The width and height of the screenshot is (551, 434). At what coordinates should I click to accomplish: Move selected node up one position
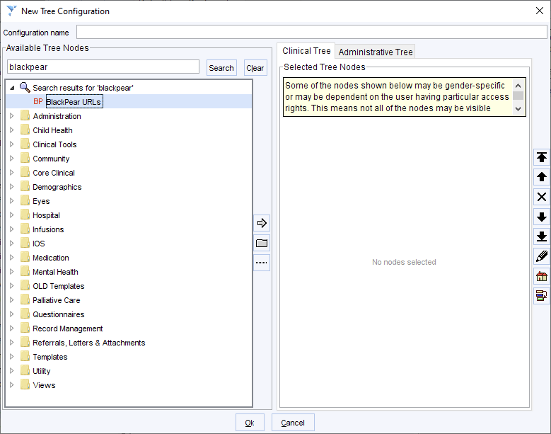[542, 177]
